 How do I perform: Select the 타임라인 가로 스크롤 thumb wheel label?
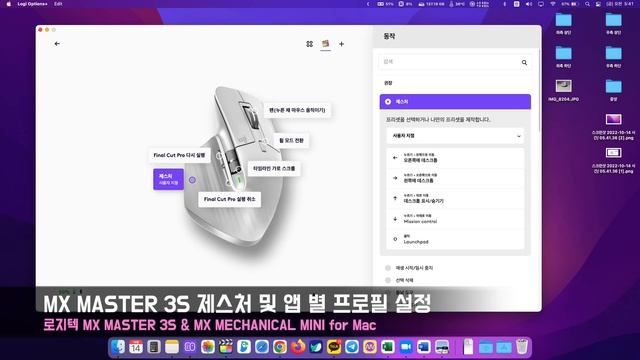[x=274, y=168]
